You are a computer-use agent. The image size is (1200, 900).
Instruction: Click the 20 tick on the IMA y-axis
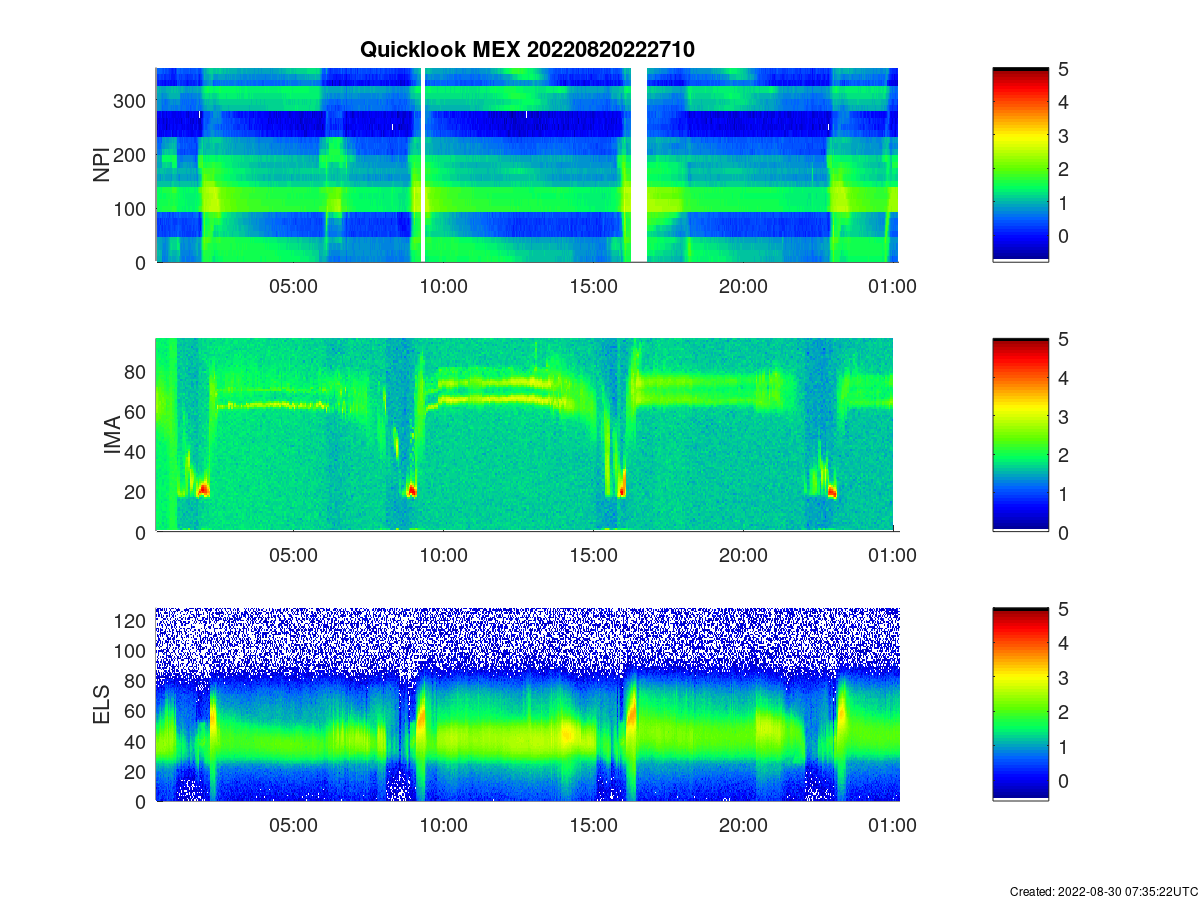click(x=136, y=492)
